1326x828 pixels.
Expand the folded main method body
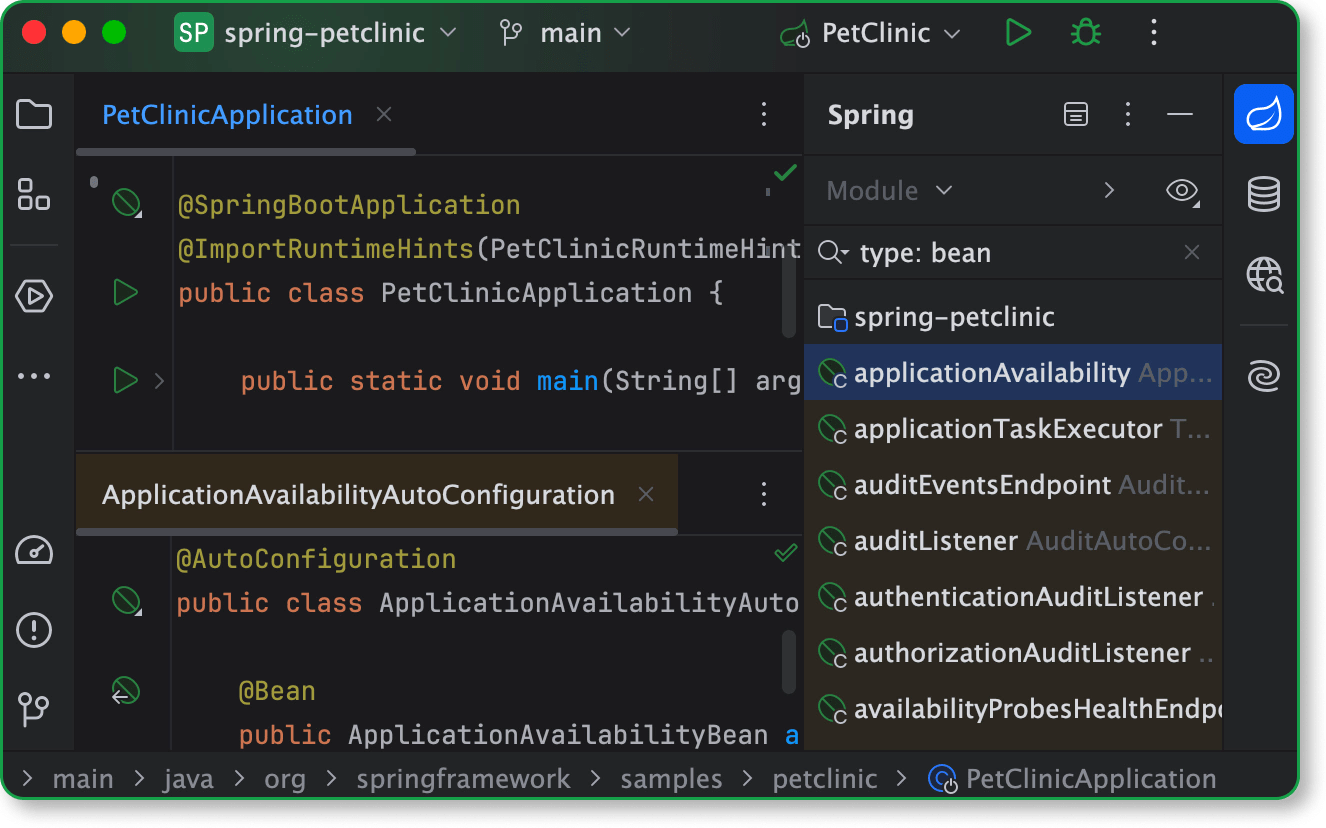[x=159, y=381]
